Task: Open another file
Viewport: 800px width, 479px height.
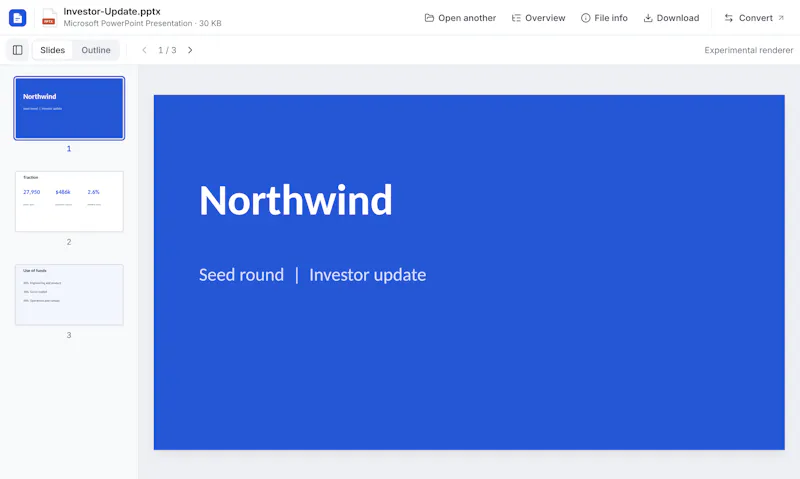Action: [460, 18]
